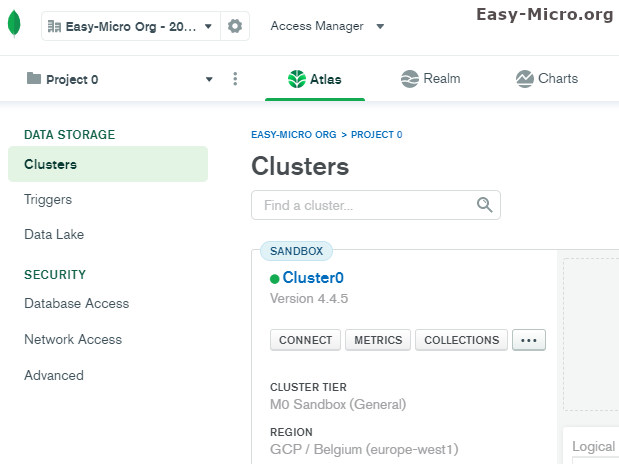Click the green Cluster0 status dot
The width and height of the screenshot is (619, 464).
tap(274, 279)
